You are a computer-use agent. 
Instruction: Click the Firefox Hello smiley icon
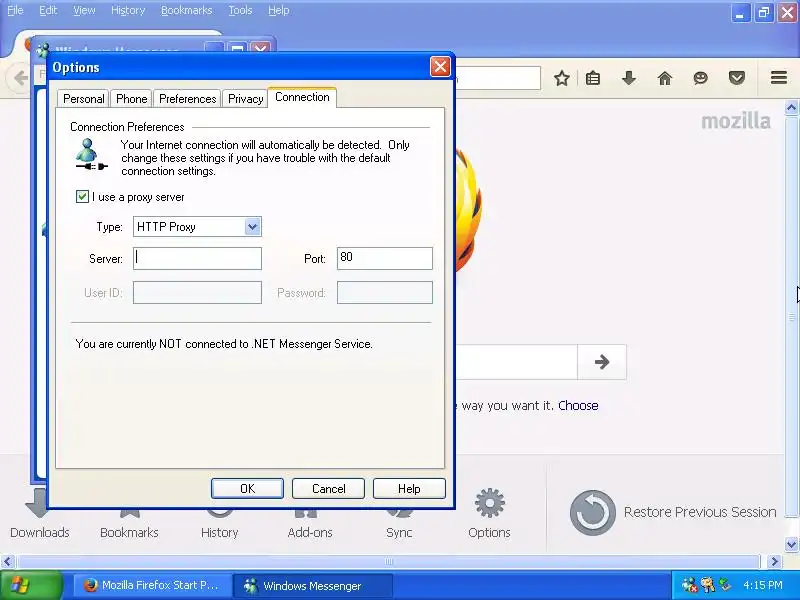[701, 78]
